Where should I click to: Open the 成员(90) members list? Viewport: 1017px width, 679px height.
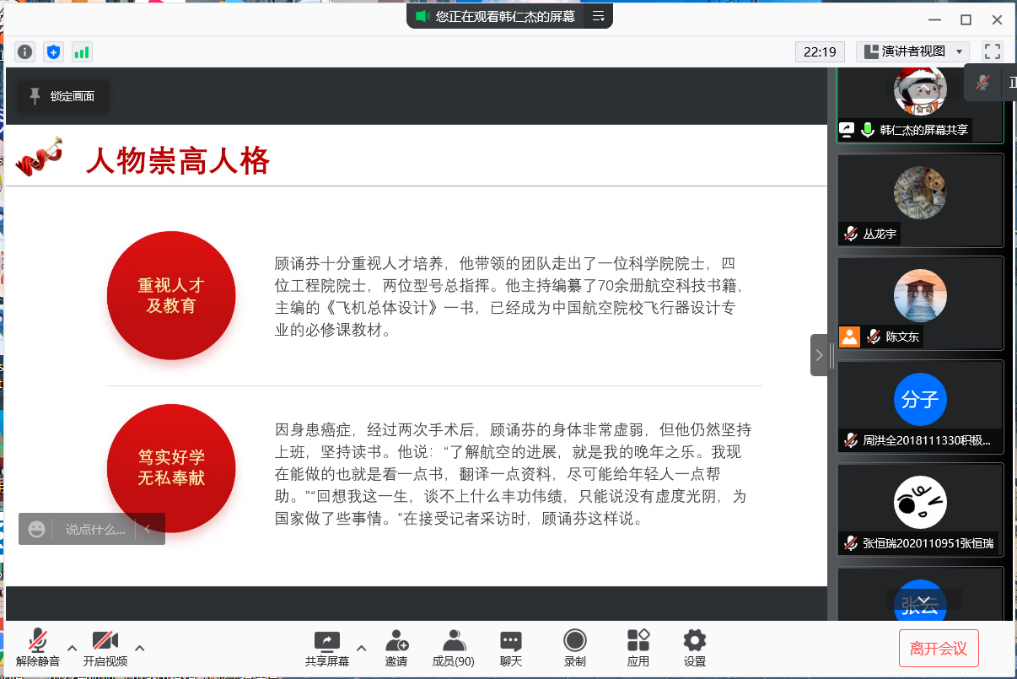coord(453,648)
